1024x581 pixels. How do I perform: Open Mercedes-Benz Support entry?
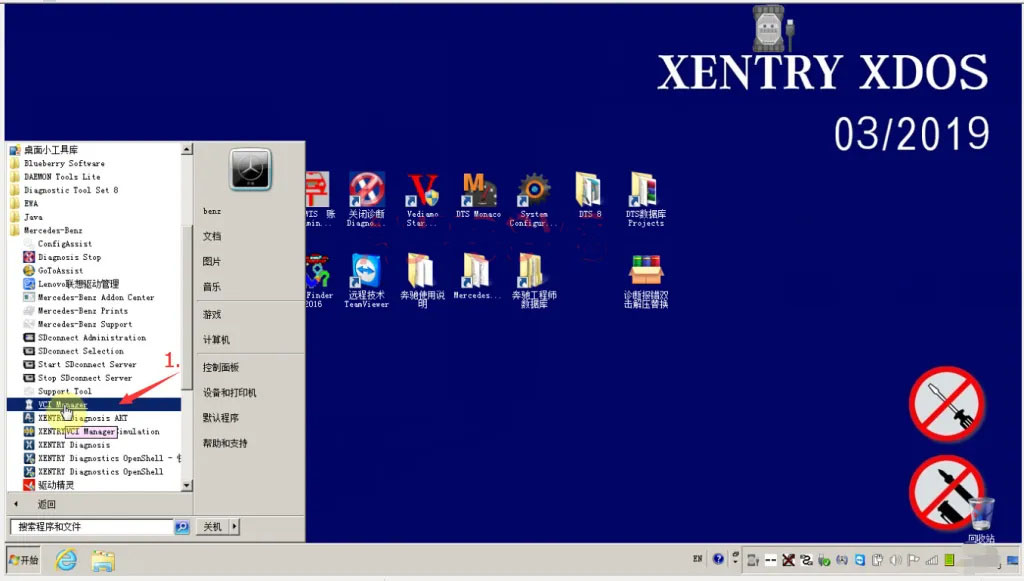tap(78, 324)
